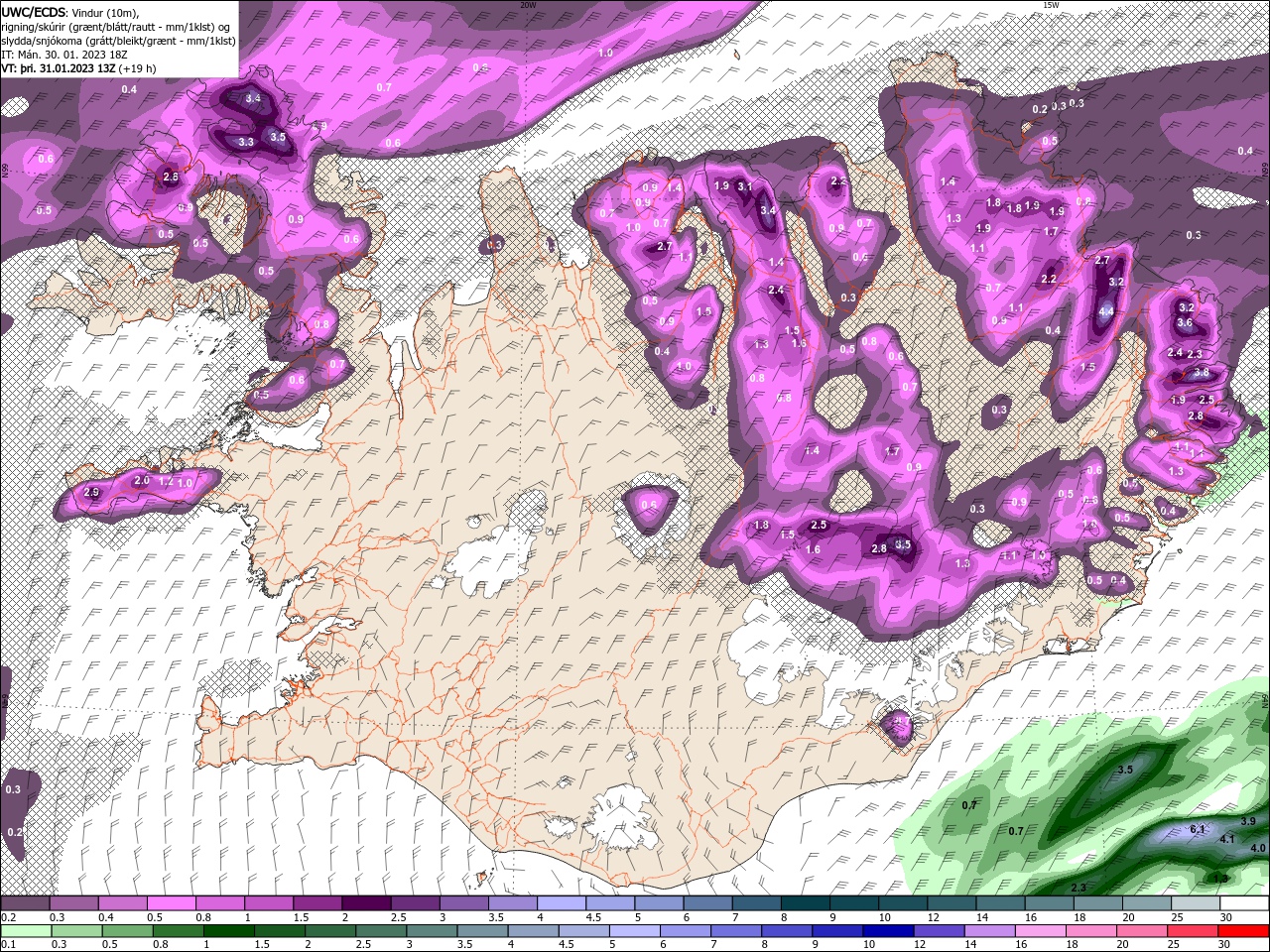Click the light periwinkle 4 mm snow swatch
Screen dimensions: 1270x952
point(561,903)
